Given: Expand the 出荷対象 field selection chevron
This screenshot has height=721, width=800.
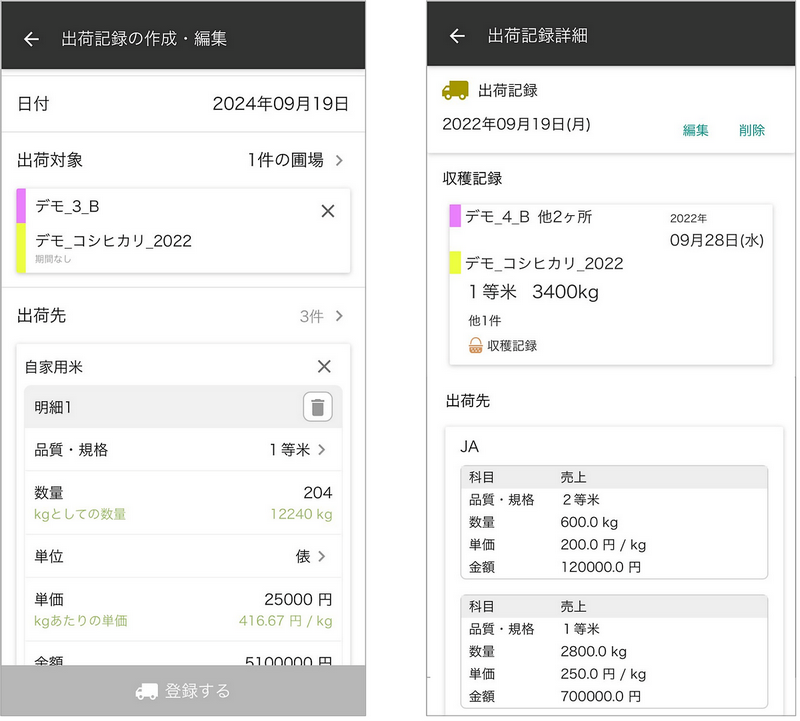Looking at the screenshot, I should tap(339, 160).
